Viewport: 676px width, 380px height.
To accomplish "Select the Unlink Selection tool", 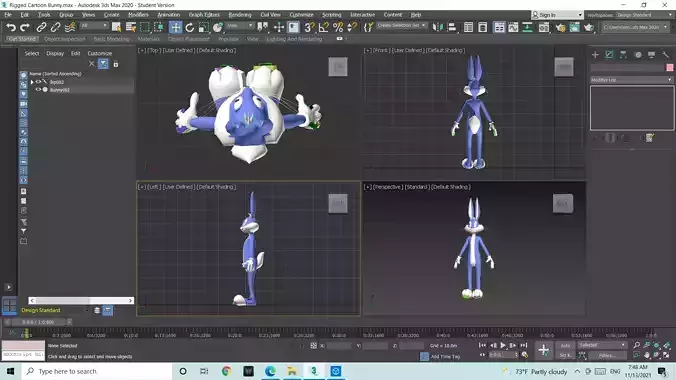I will click(x=55, y=28).
